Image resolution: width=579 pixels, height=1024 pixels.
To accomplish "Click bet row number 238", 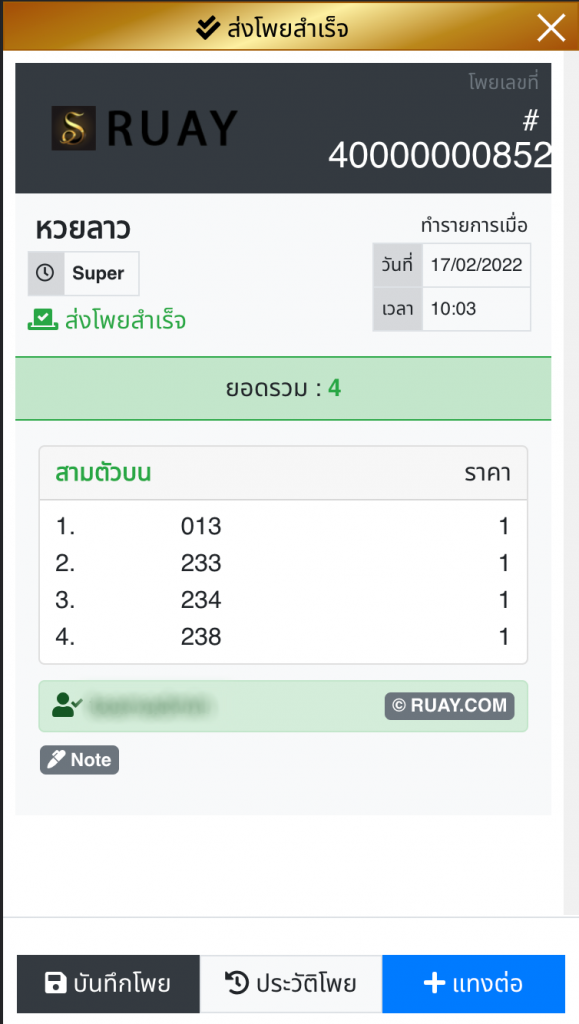I will click(x=283, y=637).
